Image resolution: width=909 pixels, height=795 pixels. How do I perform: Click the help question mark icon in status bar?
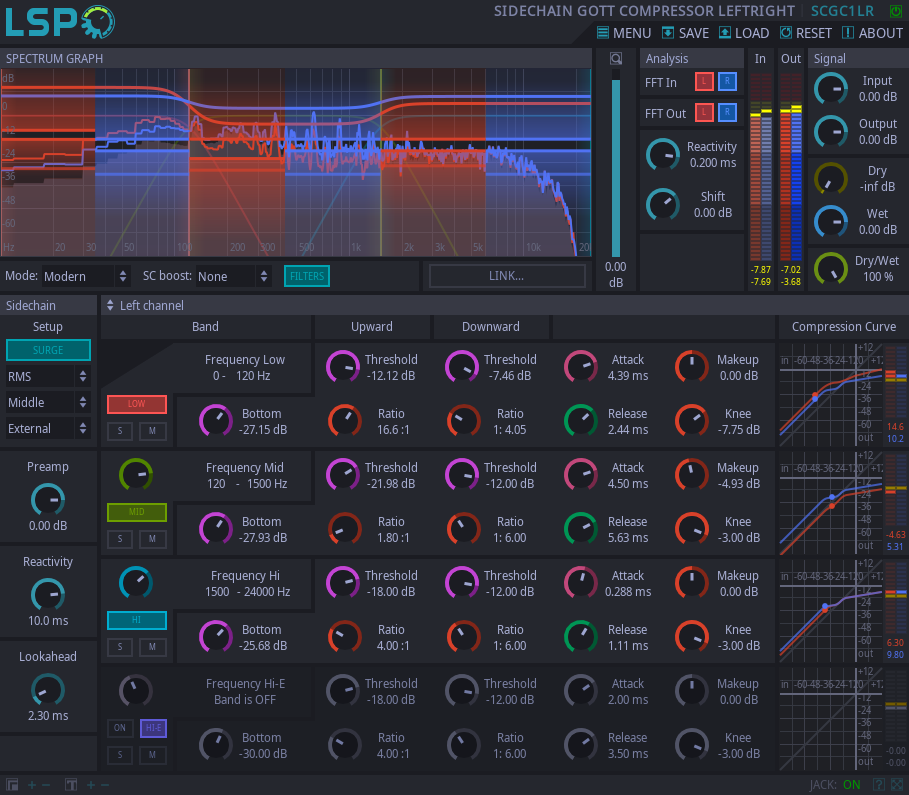pyautogui.click(x=879, y=785)
